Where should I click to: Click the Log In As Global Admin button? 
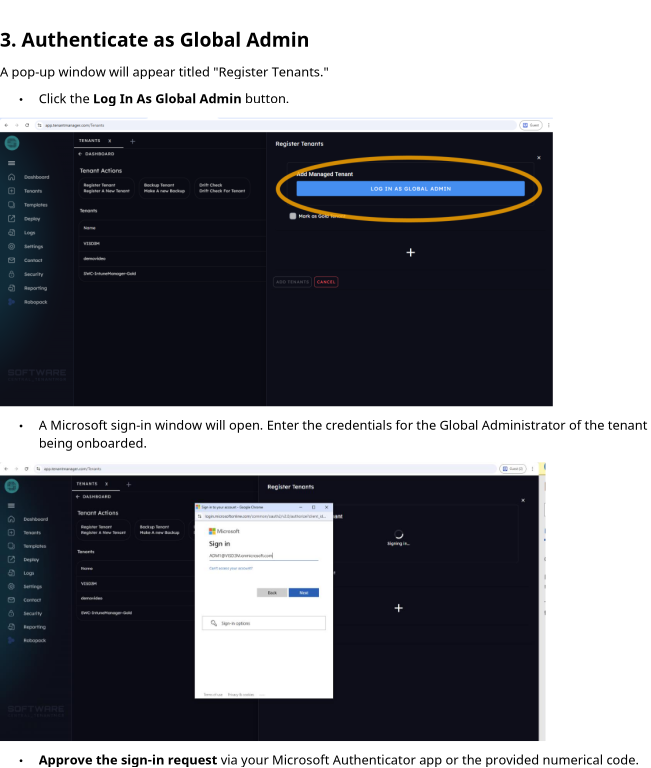click(410, 188)
